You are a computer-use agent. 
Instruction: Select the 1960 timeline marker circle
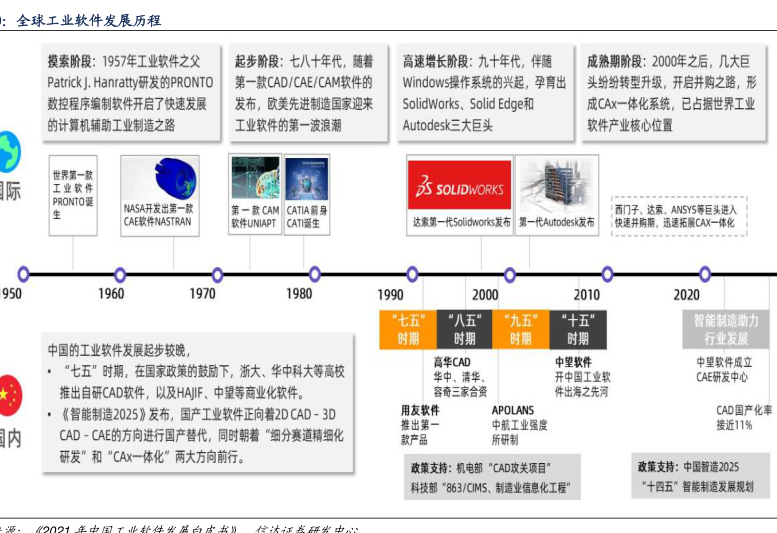click(120, 274)
